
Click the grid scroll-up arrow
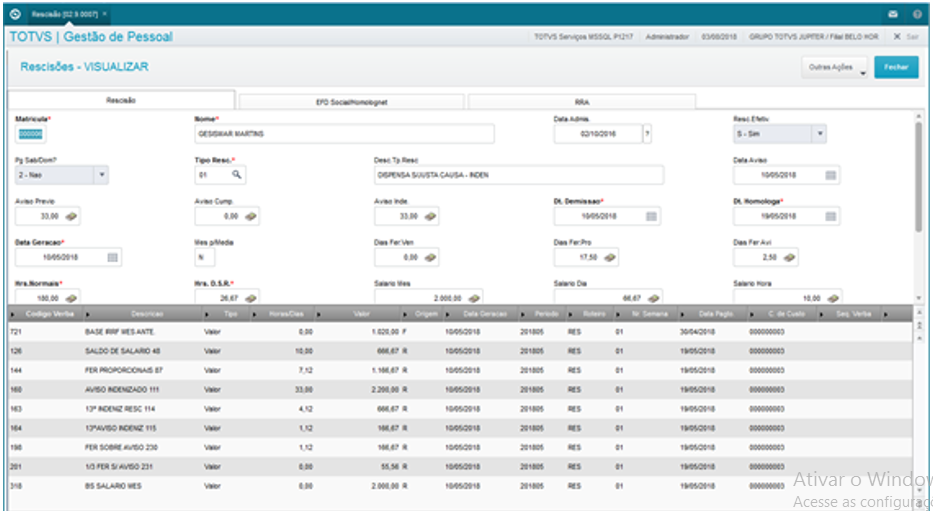click(918, 314)
